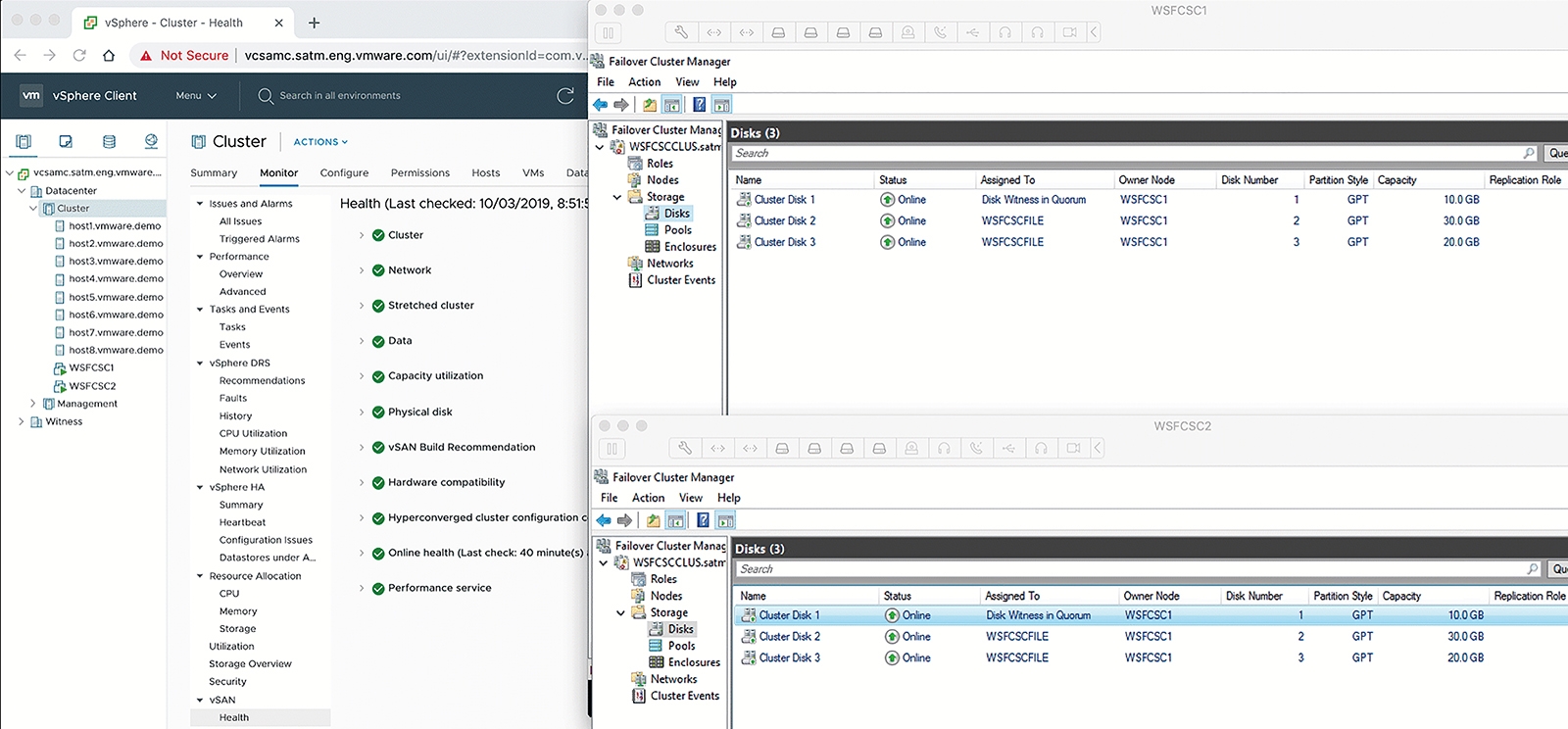Click the wrench icon in WSFCSC2 console toolbar

point(686,448)
